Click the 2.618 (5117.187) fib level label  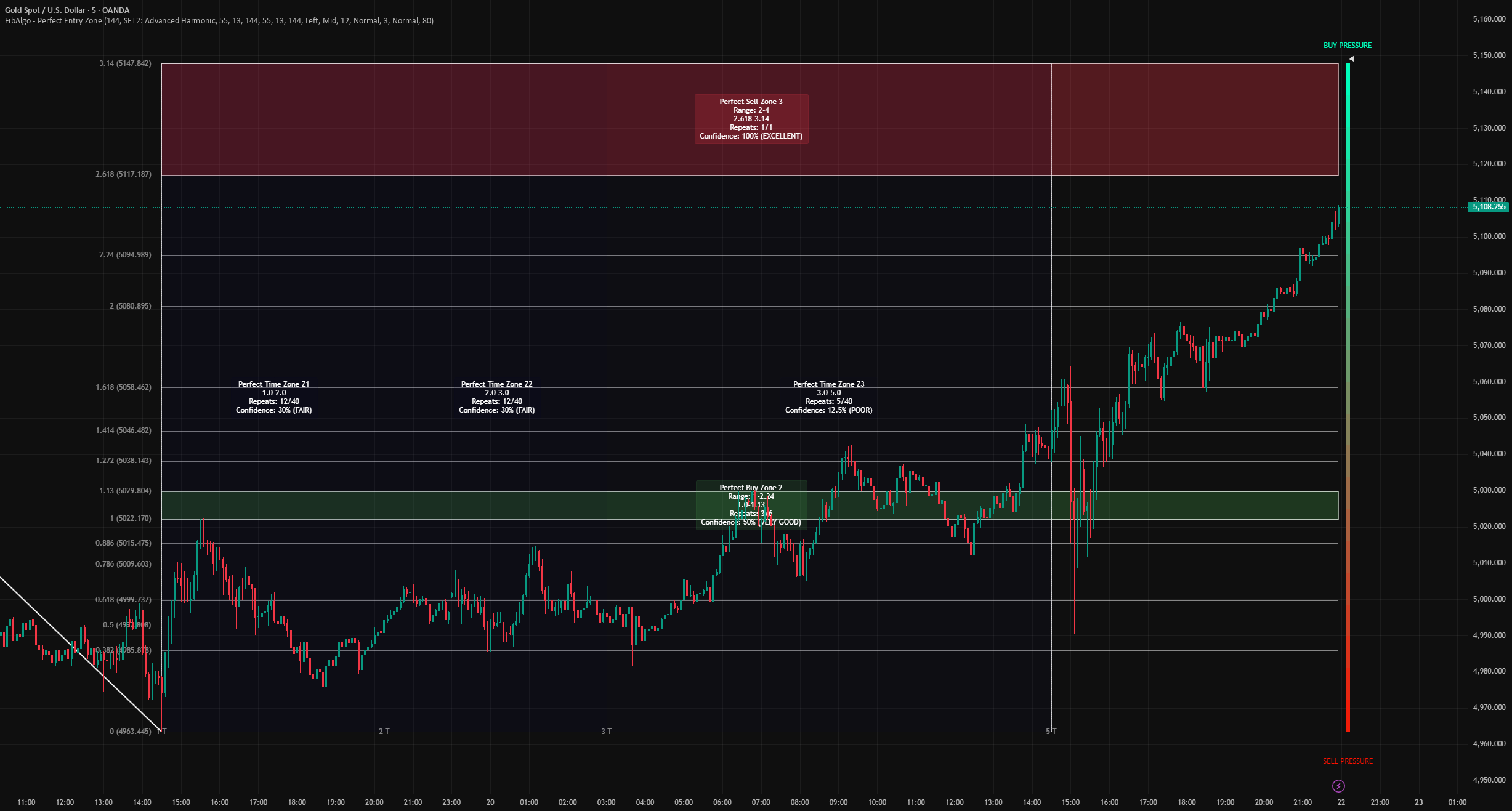(123, 174)
